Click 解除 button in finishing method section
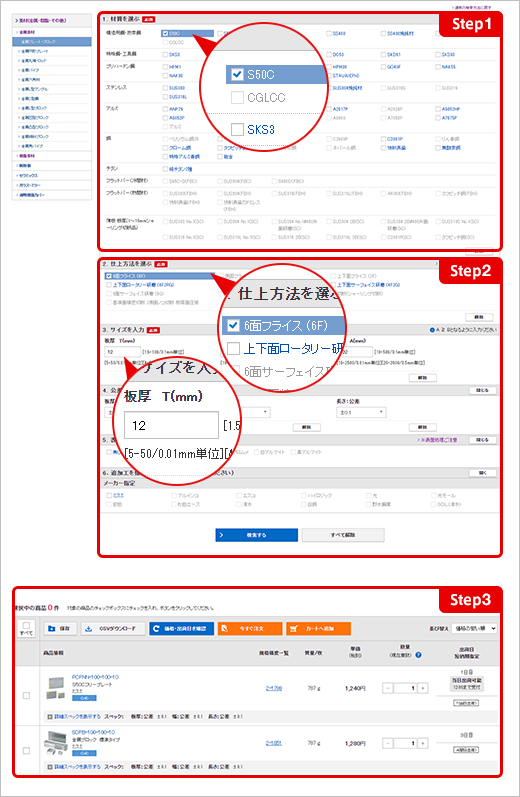This screenshot has height=797, width=520. click(x=479, y=317)
